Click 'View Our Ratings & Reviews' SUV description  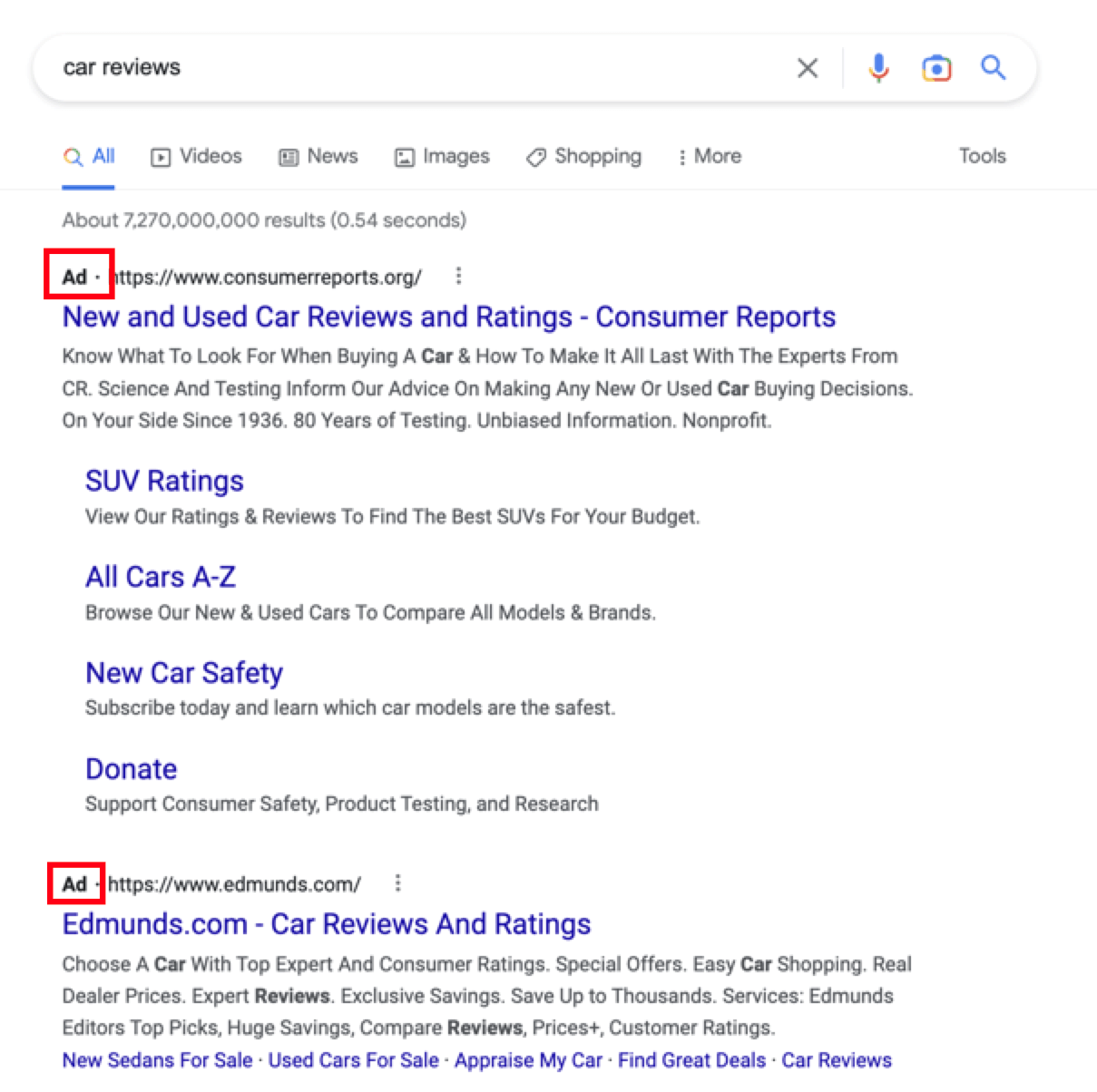coord(392,517)
